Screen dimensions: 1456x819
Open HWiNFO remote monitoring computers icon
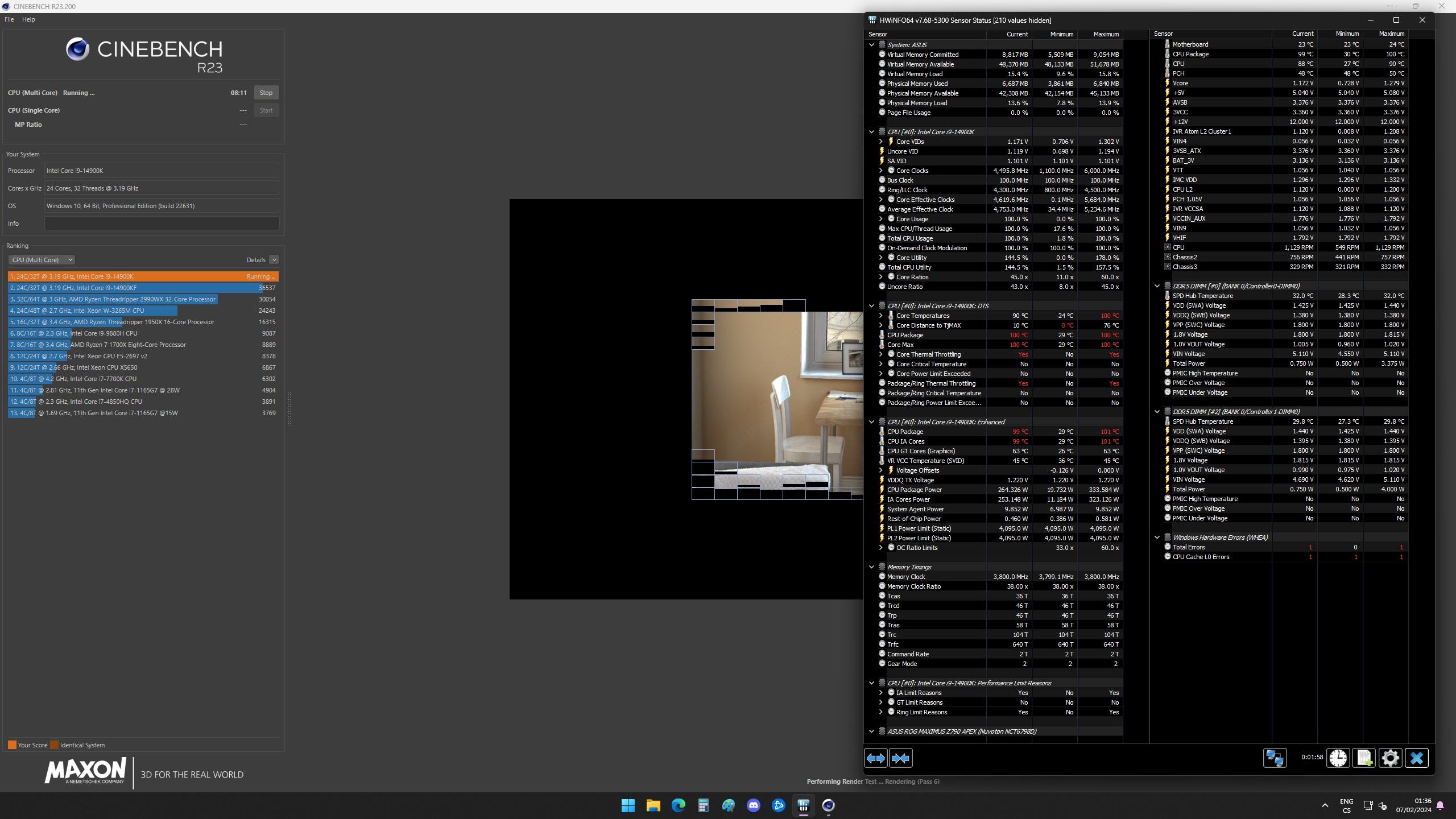tap(1275, 758)
